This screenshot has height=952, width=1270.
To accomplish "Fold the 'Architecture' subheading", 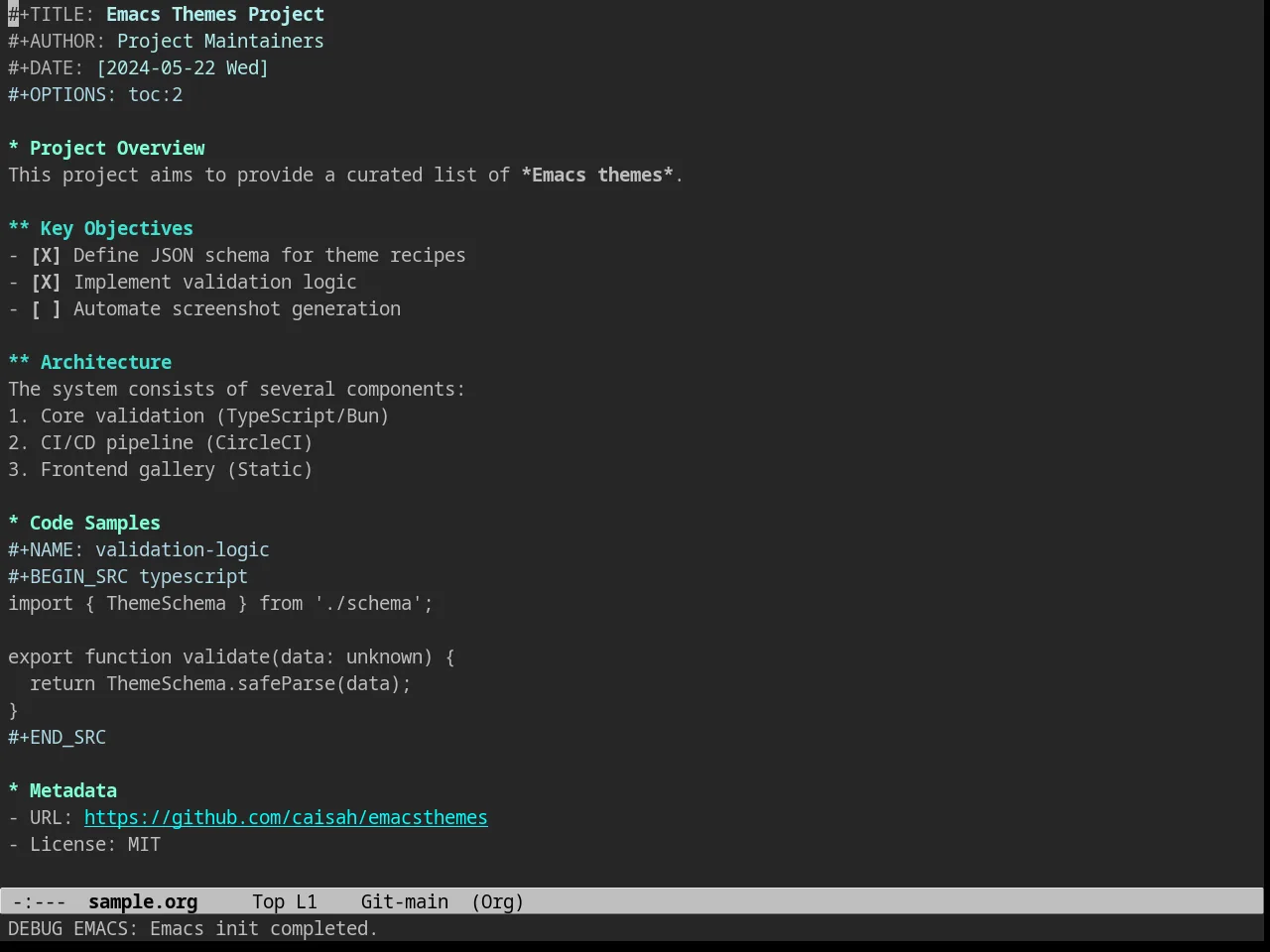I will coord(89,363).
